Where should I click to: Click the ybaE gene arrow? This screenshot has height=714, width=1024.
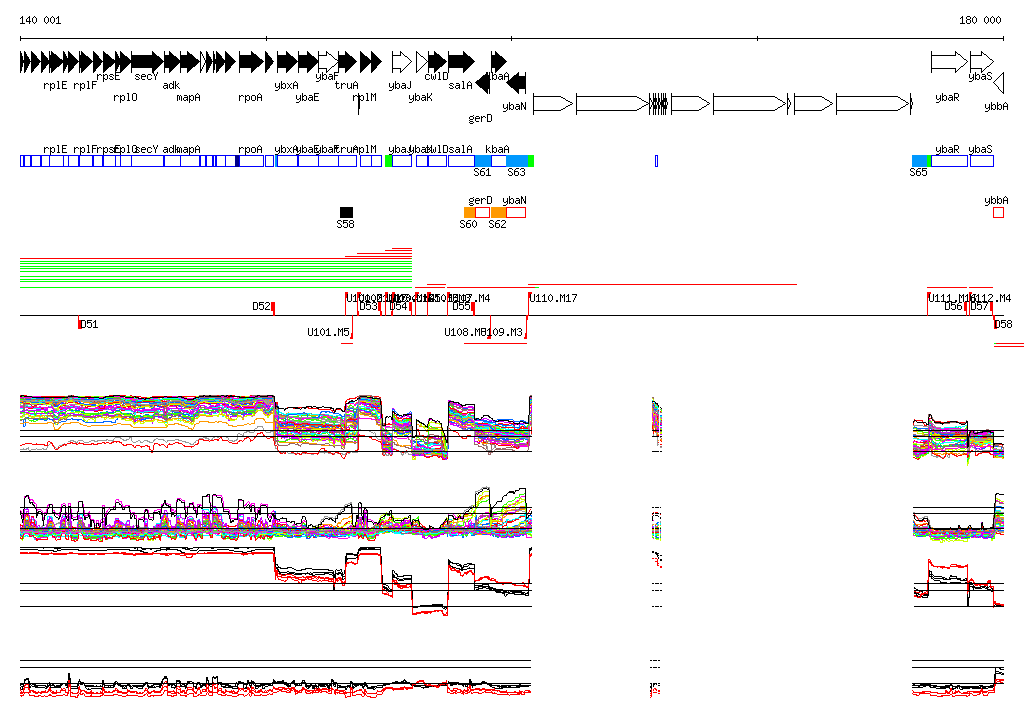(x=308, y=62)
